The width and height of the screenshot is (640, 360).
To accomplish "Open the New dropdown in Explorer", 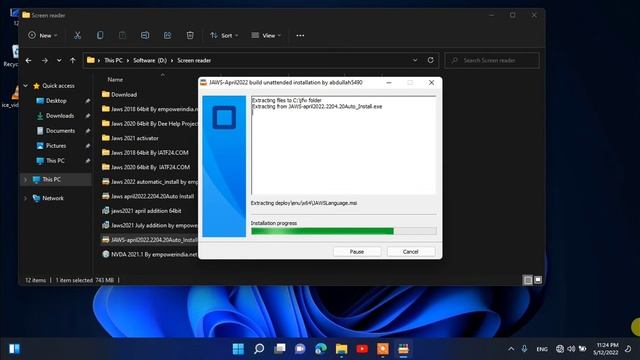I will click(43, 36).
